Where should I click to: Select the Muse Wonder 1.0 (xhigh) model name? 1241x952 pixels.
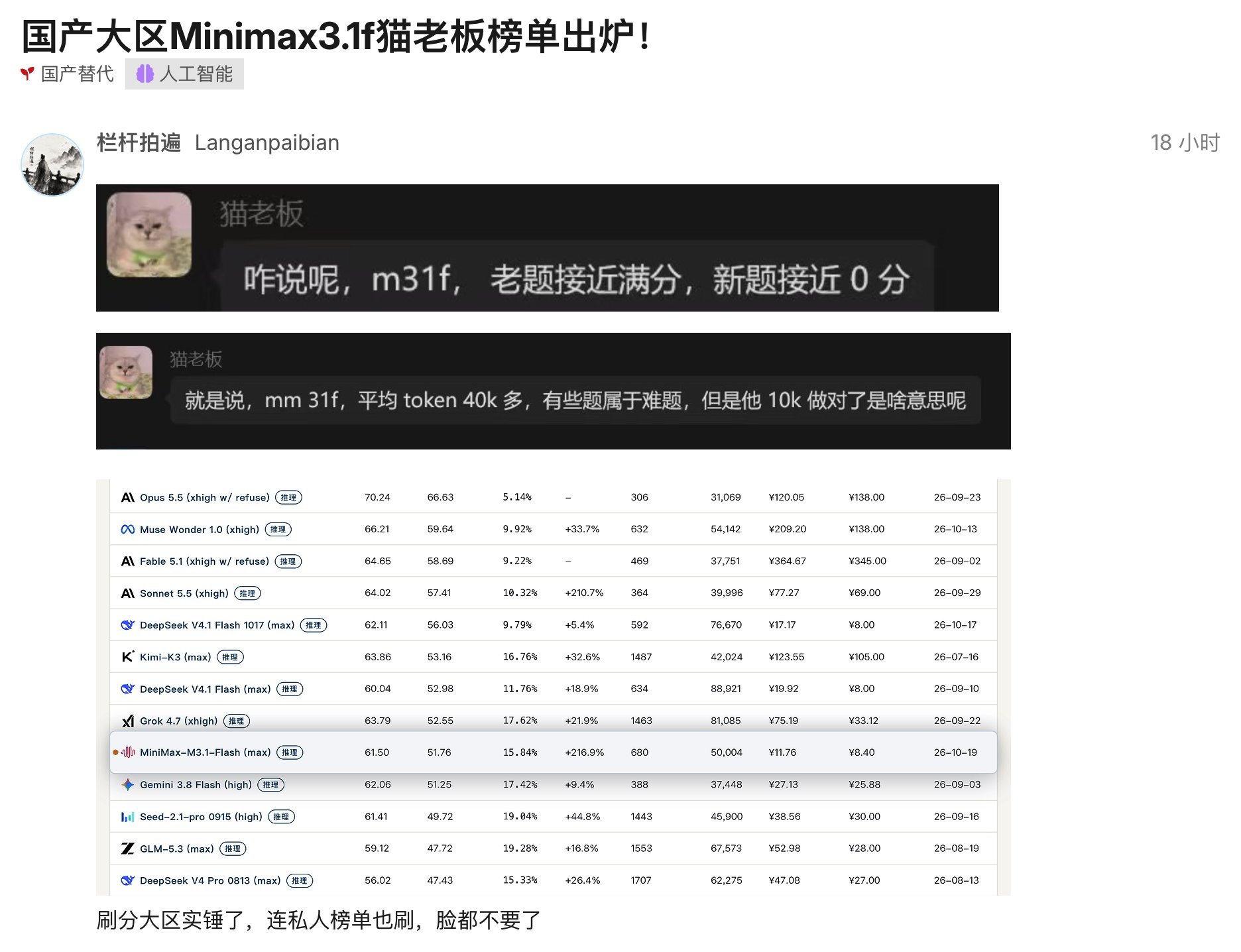[200, 529]
